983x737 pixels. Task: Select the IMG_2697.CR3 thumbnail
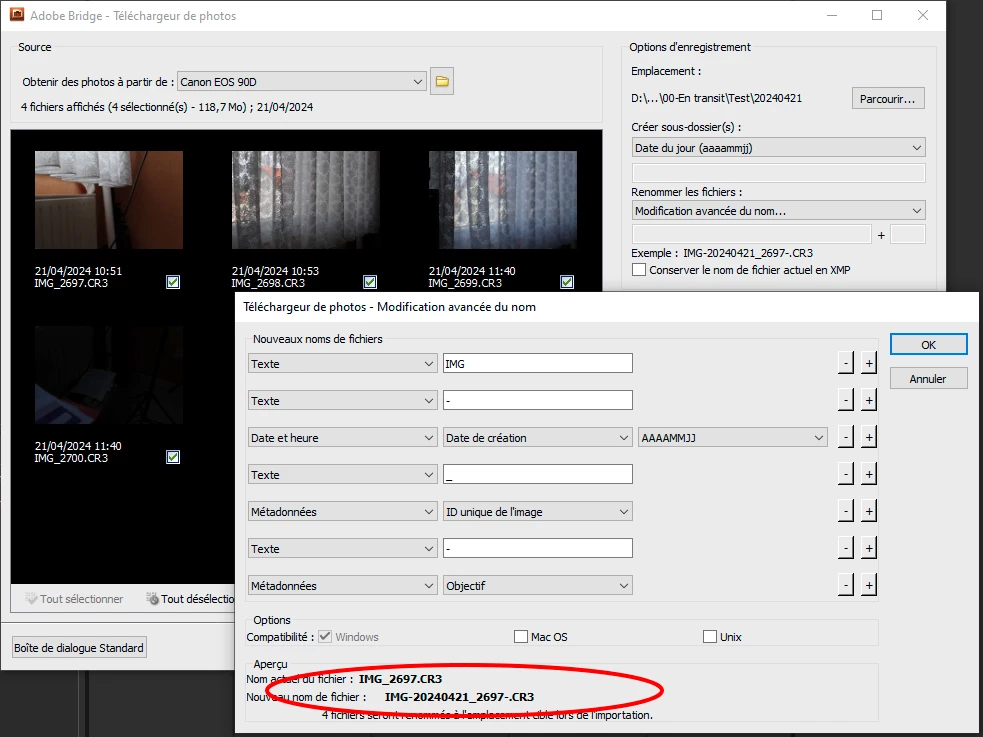point(109,200)
